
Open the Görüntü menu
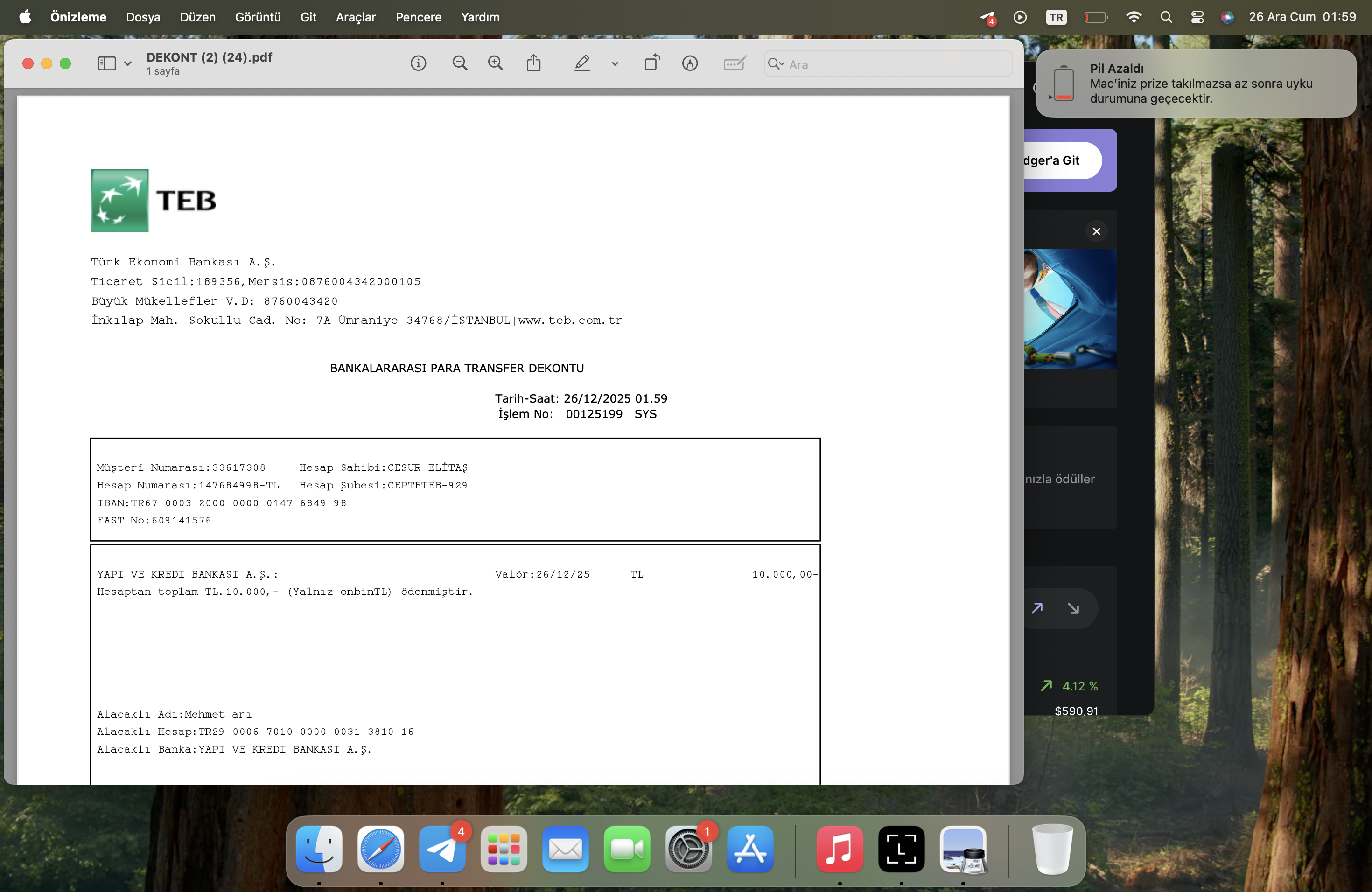(x=258, y=17)
